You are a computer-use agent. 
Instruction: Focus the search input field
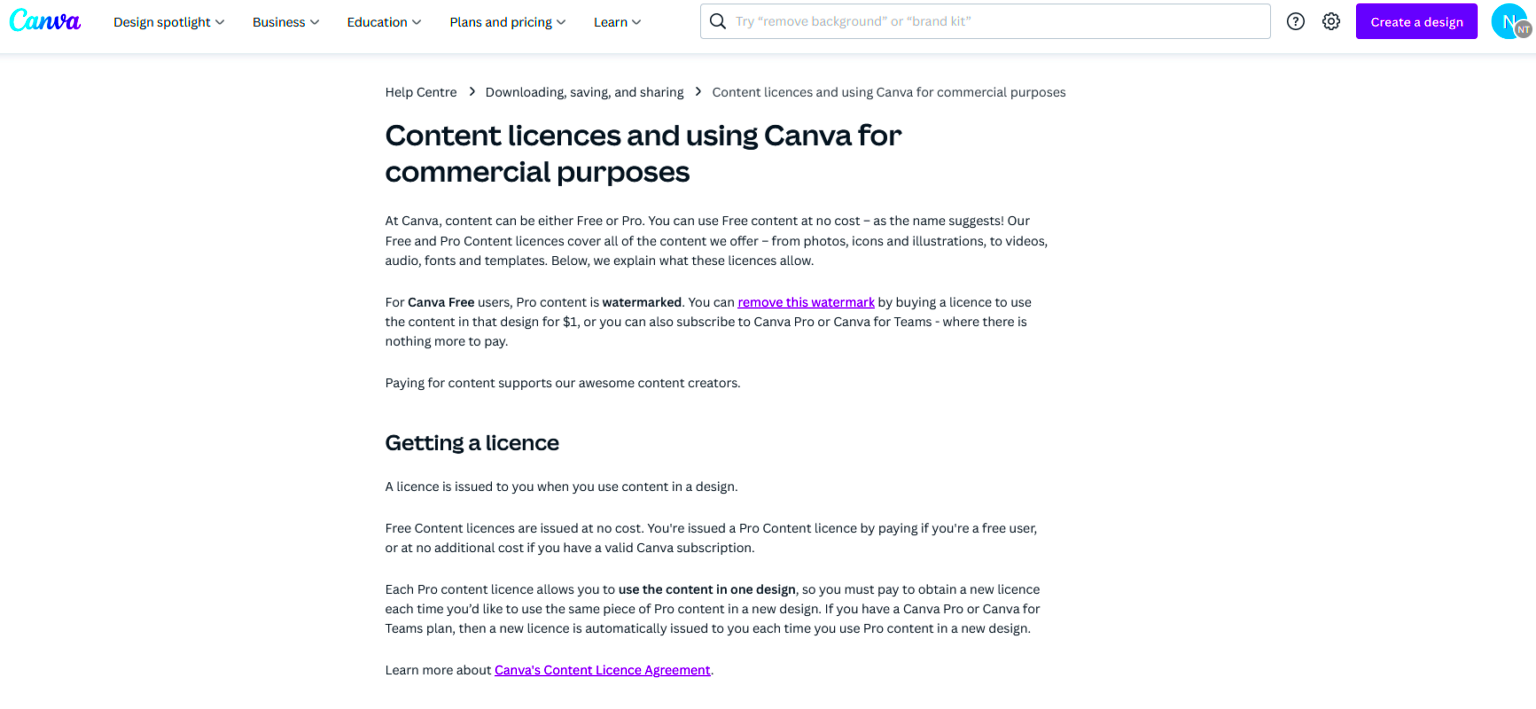[985, 21]
